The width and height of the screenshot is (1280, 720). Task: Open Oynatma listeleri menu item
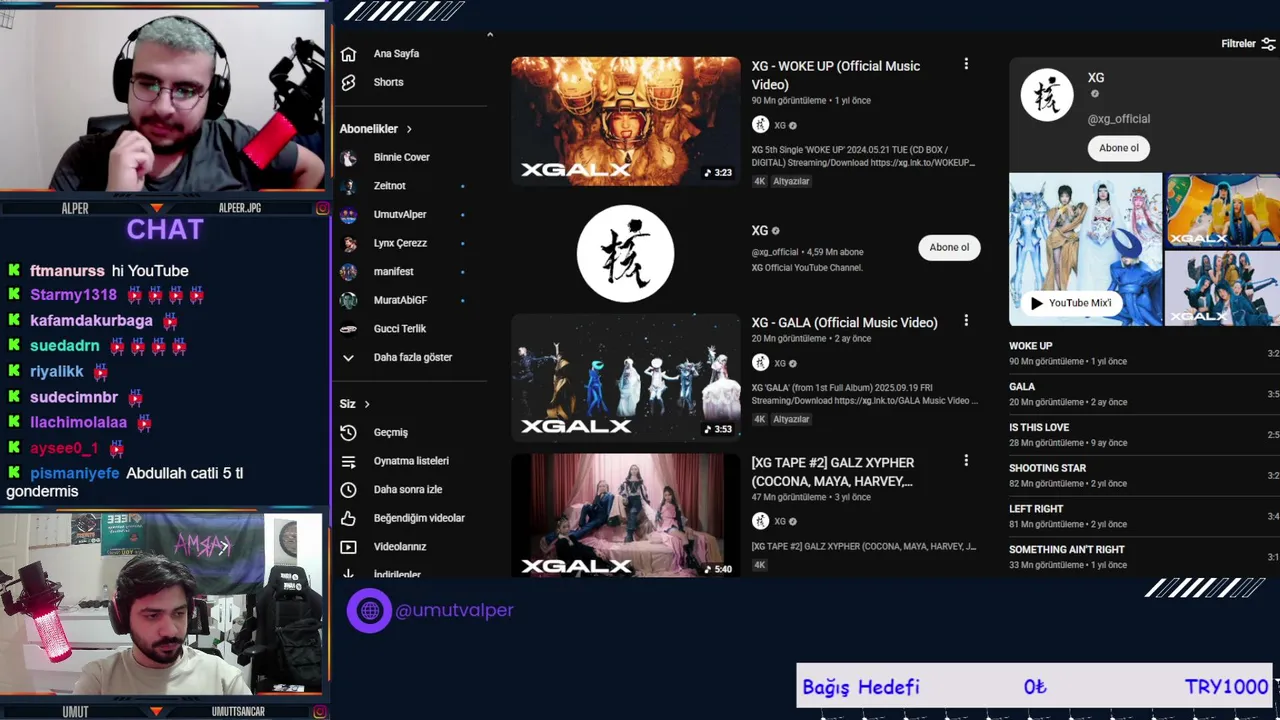click(x=411, y=461)
